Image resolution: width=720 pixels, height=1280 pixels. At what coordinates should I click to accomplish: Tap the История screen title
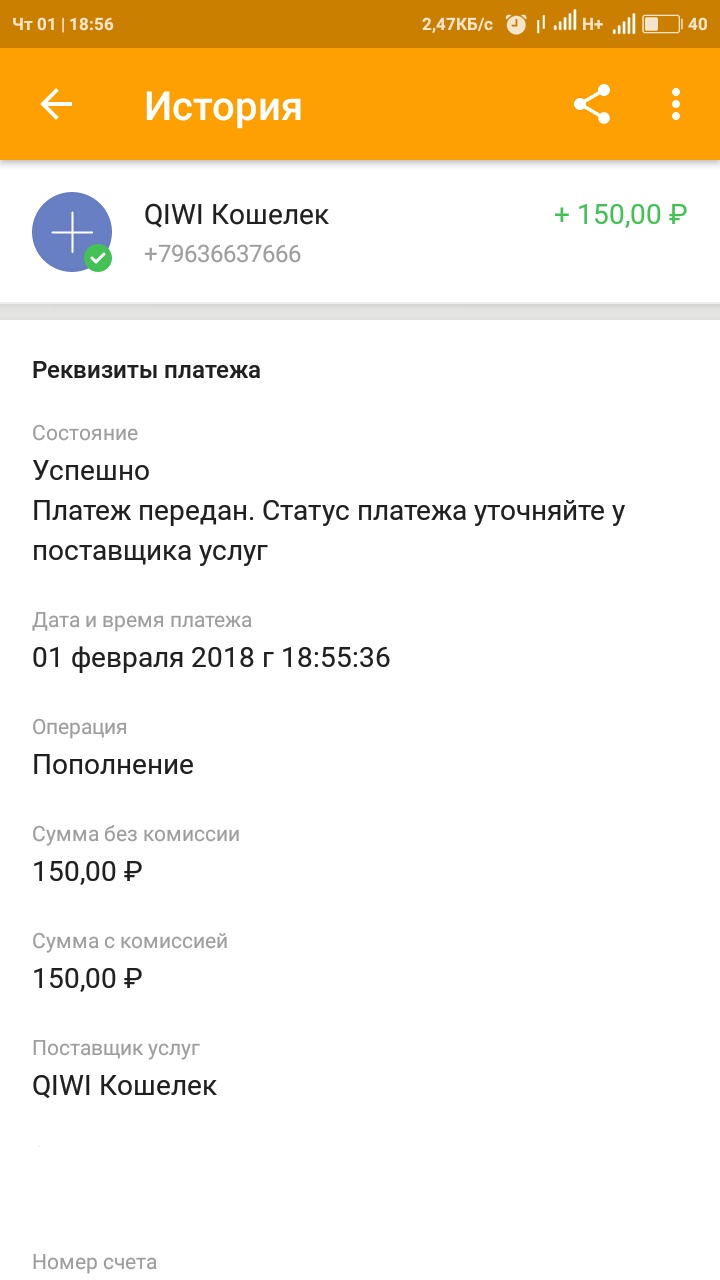(223, 106)
